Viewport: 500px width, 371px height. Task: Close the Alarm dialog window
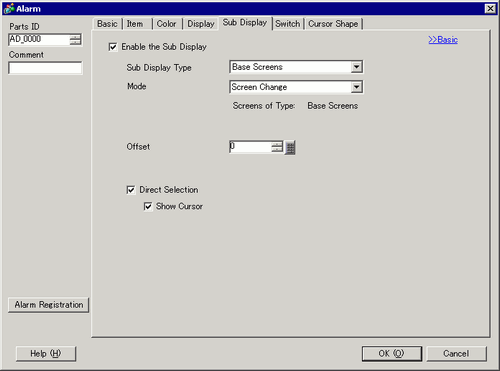point(490,8)
